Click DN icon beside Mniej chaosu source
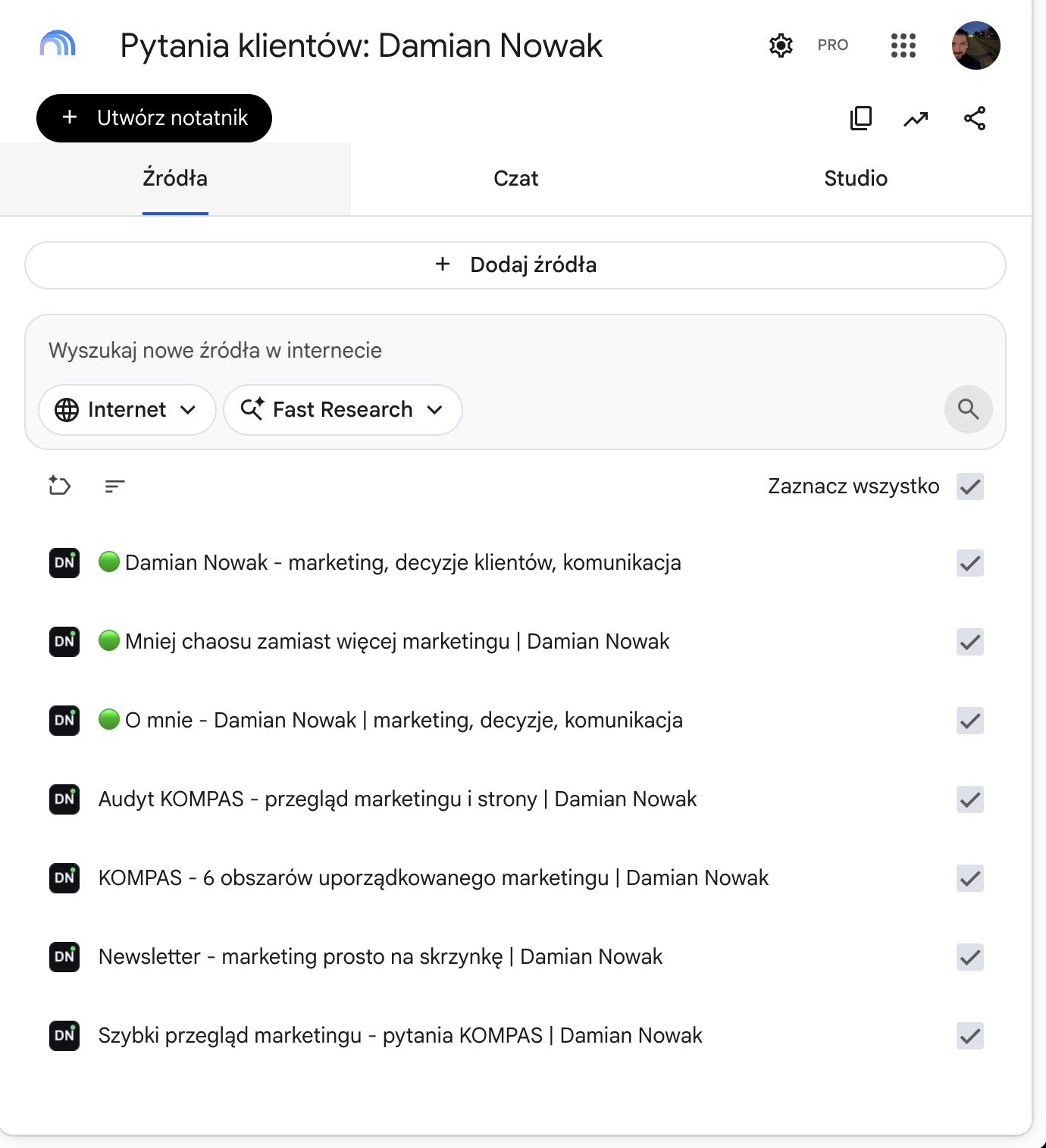 pos(64,641)
